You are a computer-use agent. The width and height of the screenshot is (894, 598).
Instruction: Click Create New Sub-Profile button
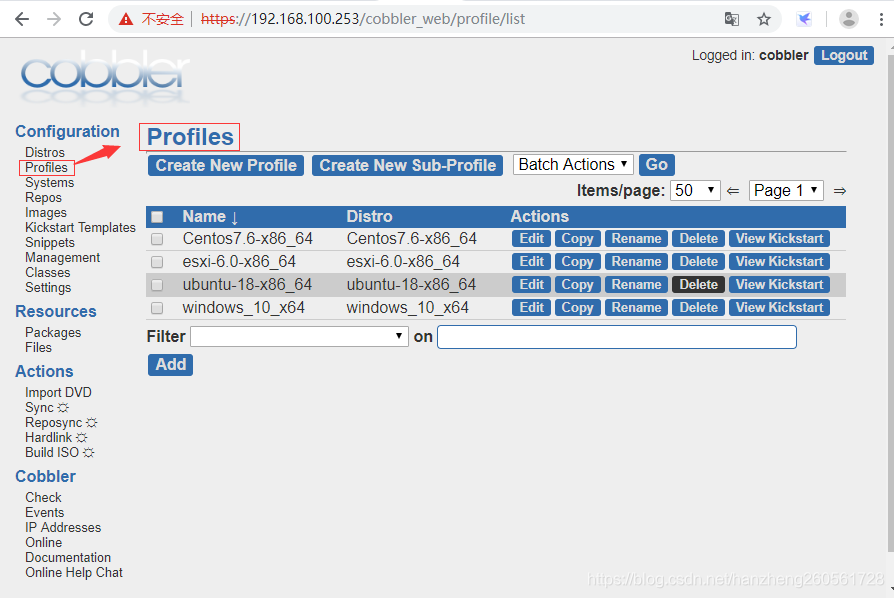tap(407, 165)
